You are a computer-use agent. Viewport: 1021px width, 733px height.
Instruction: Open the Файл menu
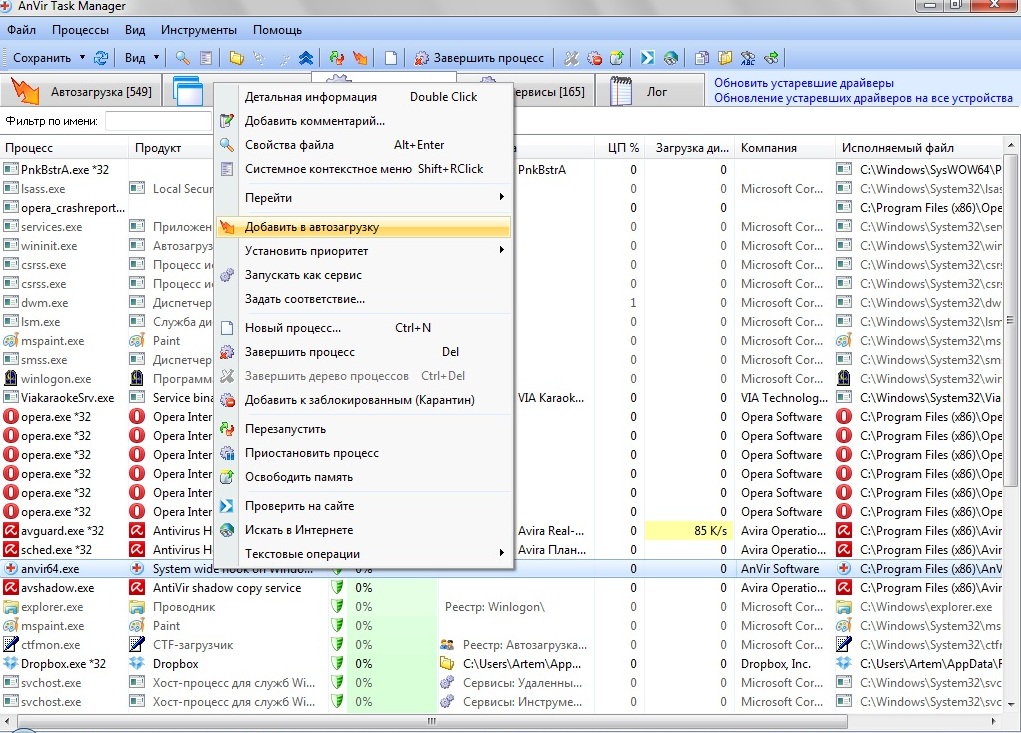pyautogui.click(x=21, y=30)
